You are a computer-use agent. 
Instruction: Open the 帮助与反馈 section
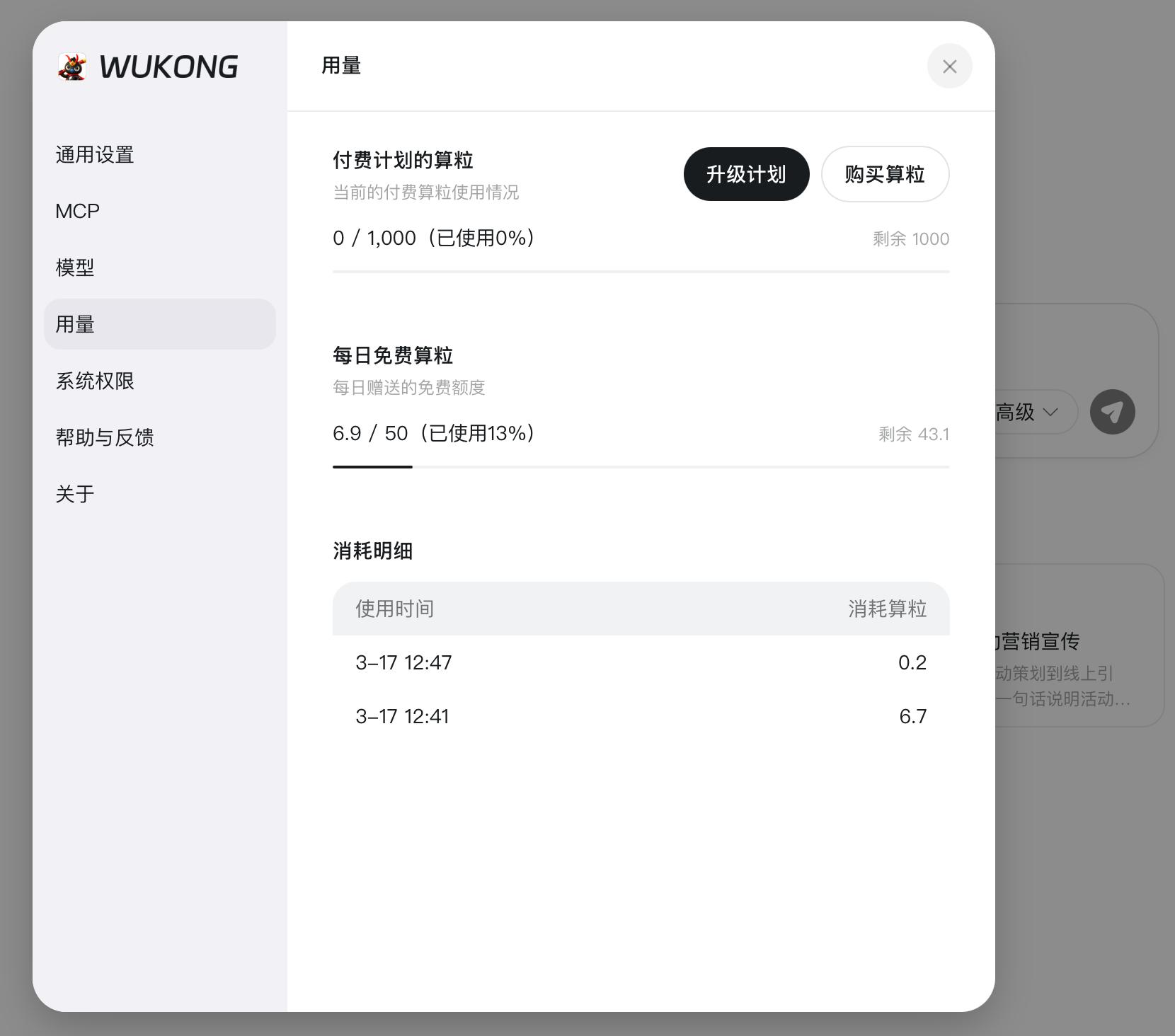[x=105, y=437]
